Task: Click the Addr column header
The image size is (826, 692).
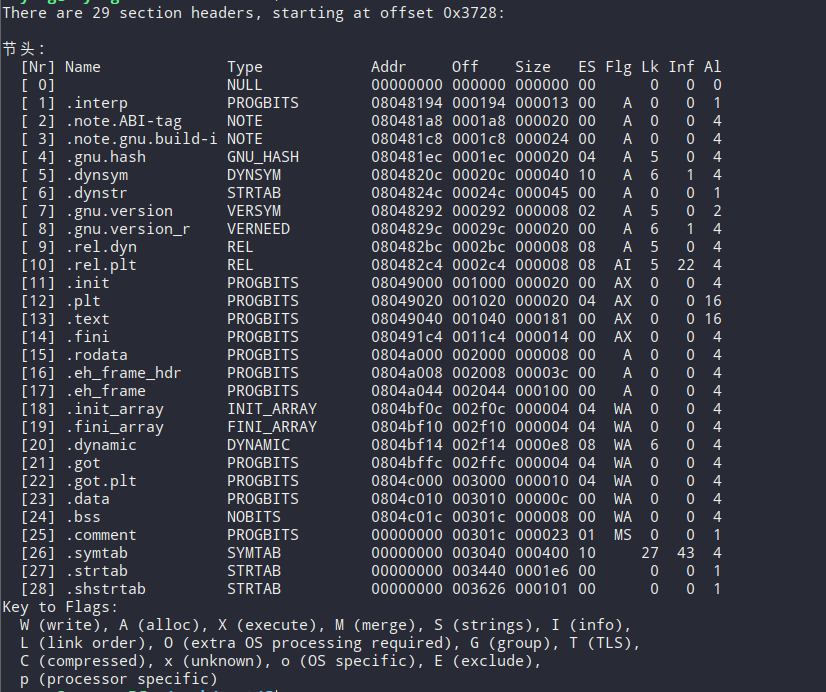Action: pyautogui.click(x=389, y=67)
